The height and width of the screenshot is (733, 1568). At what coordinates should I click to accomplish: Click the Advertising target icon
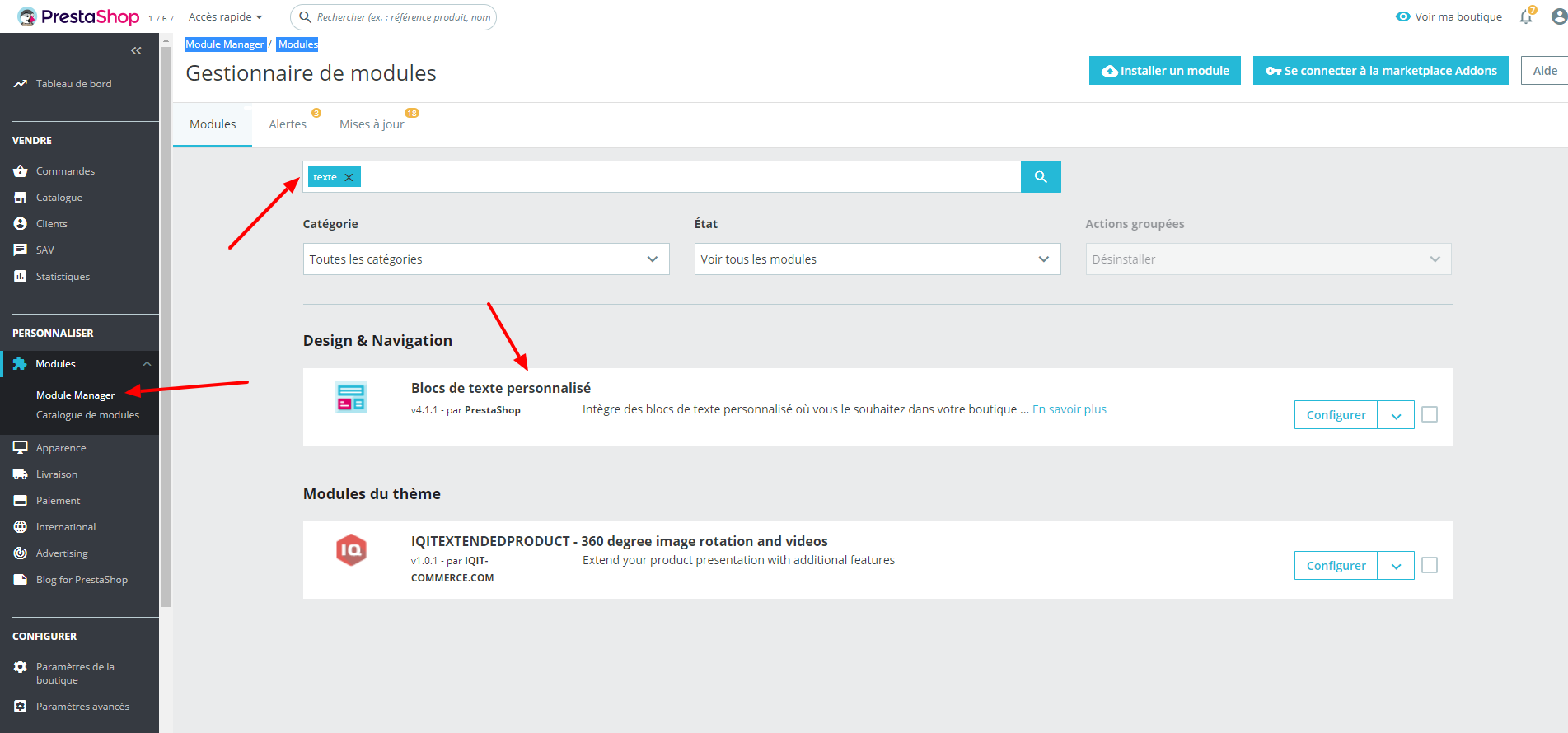click(x=21, y=553)
